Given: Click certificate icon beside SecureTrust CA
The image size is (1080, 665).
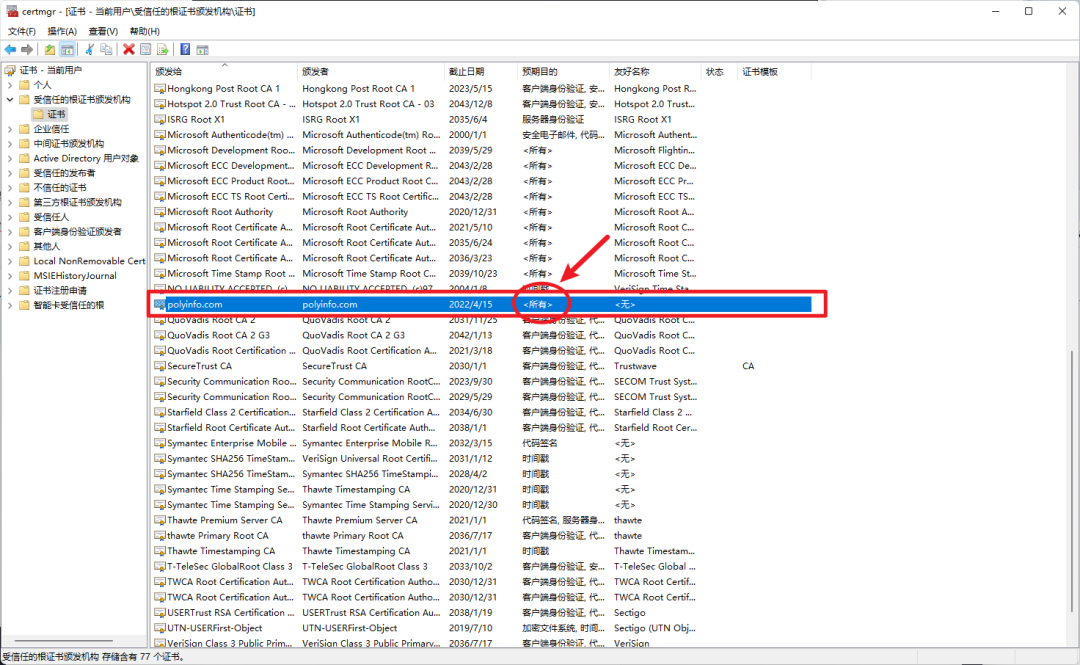Looking at the screenshot, I should click(x=160, y=366).
